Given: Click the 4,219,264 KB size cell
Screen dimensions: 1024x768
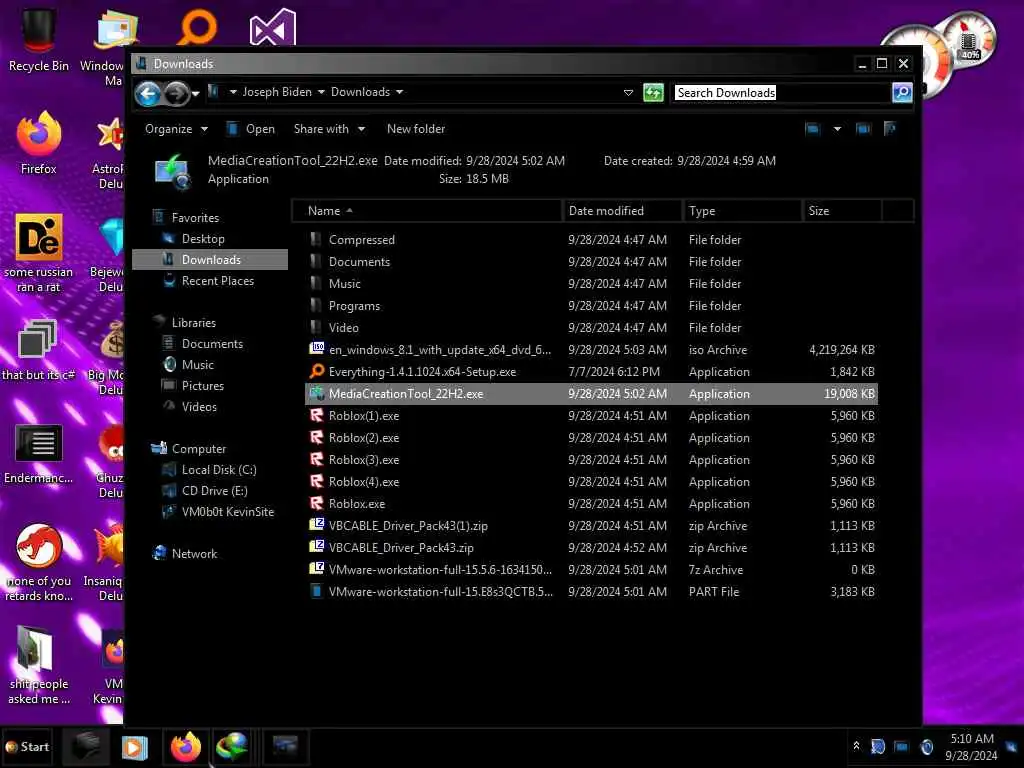Looking at the screenshot, I should click(x=842, y=350).
